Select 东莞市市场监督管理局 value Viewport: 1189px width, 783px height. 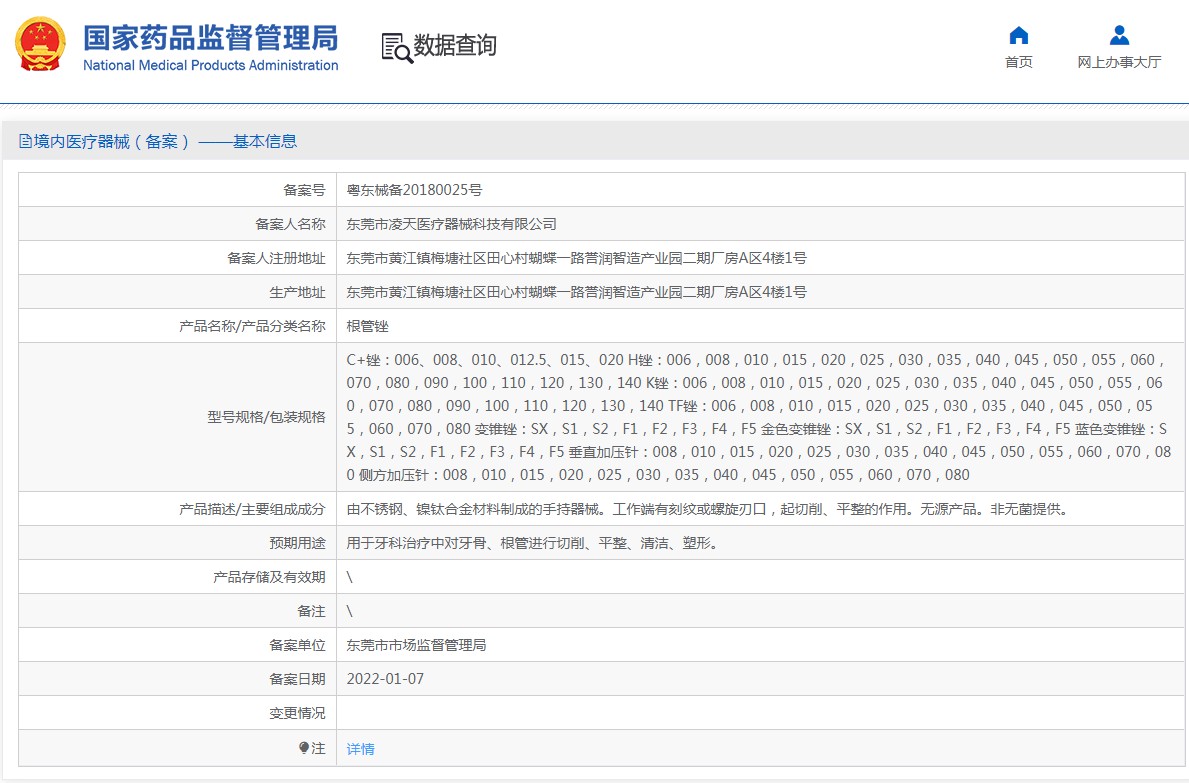(x=416, y=645)
